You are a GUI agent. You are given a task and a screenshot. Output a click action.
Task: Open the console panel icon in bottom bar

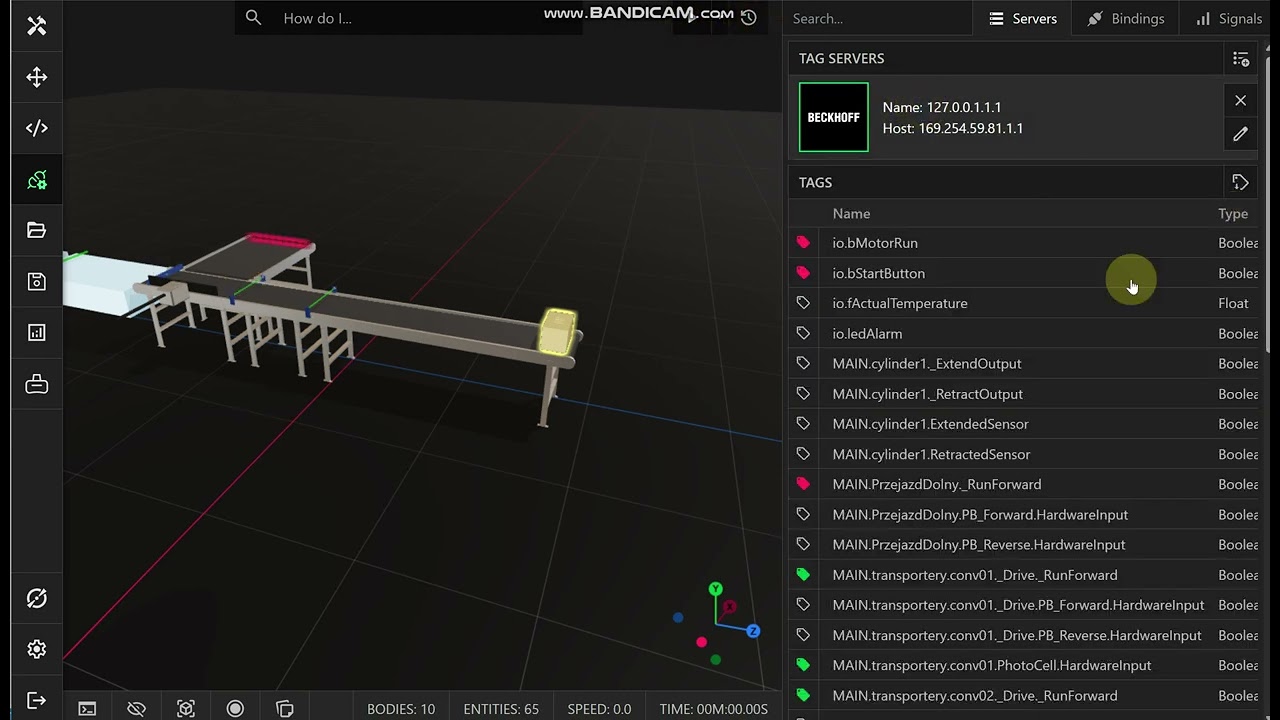click(x=88, y=709)
